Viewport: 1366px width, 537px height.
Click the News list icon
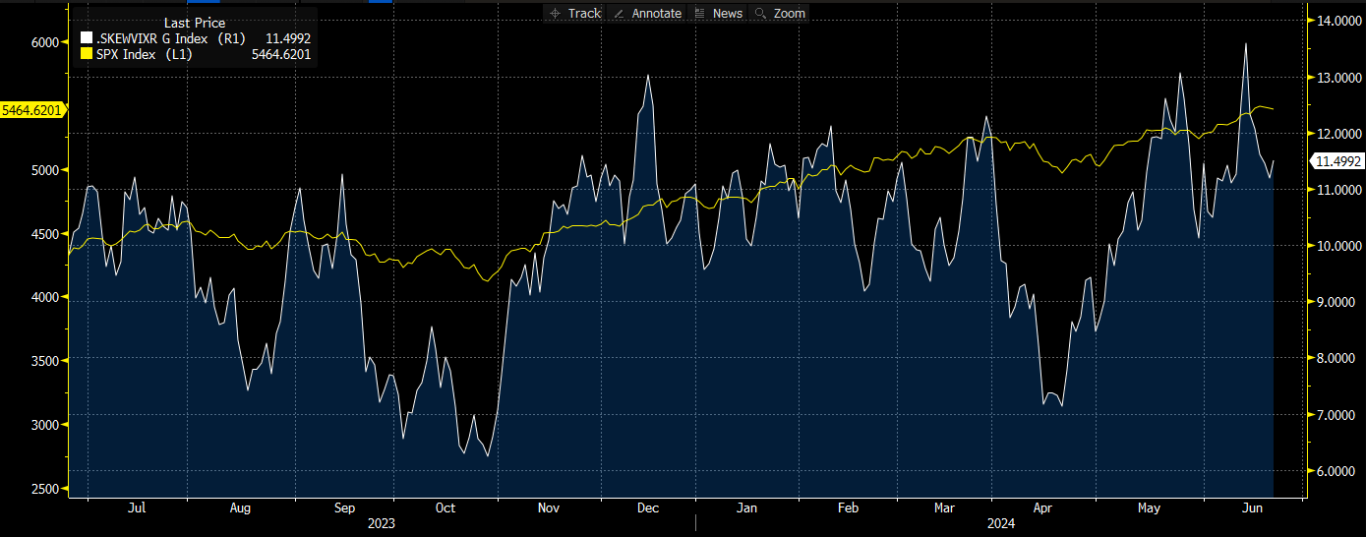click(700, 13)
